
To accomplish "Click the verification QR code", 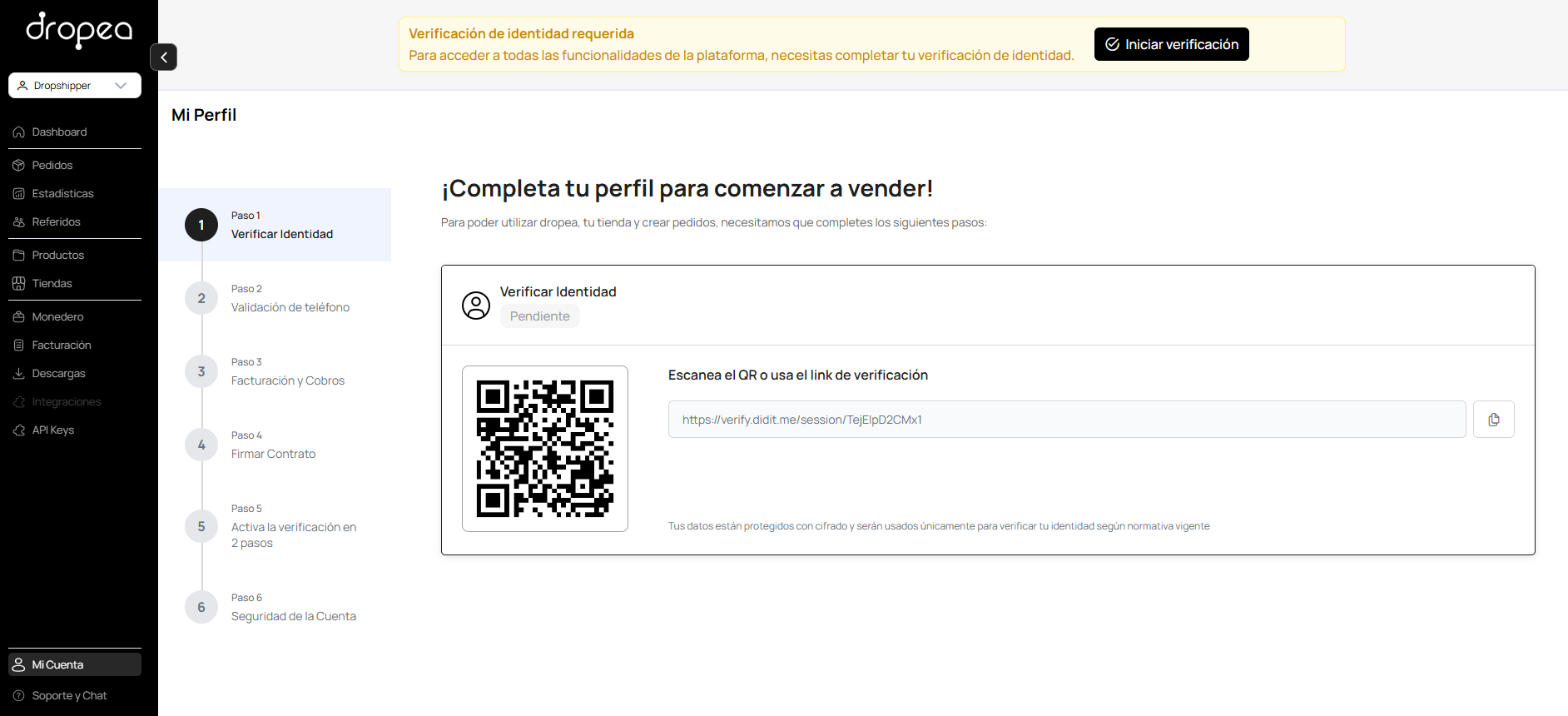I will (x=545, y=449).
